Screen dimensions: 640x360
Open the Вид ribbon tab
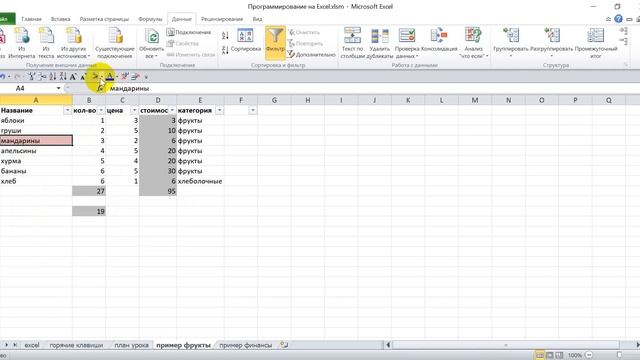(257, 19)
